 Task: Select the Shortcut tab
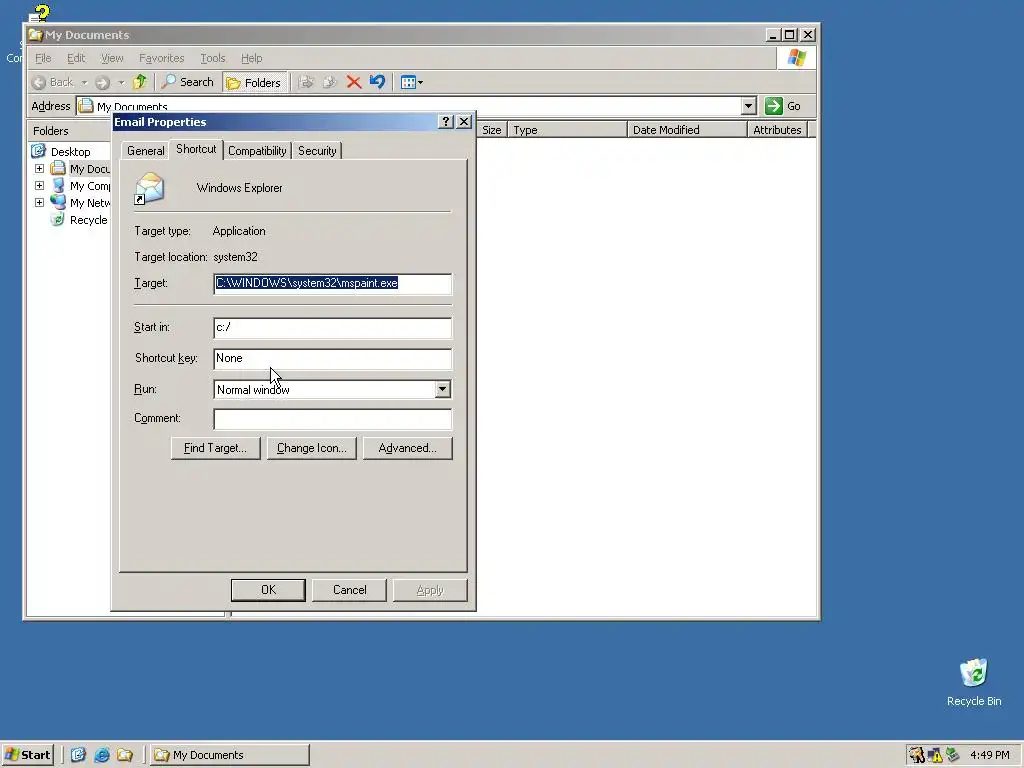[x=196, y=149]
